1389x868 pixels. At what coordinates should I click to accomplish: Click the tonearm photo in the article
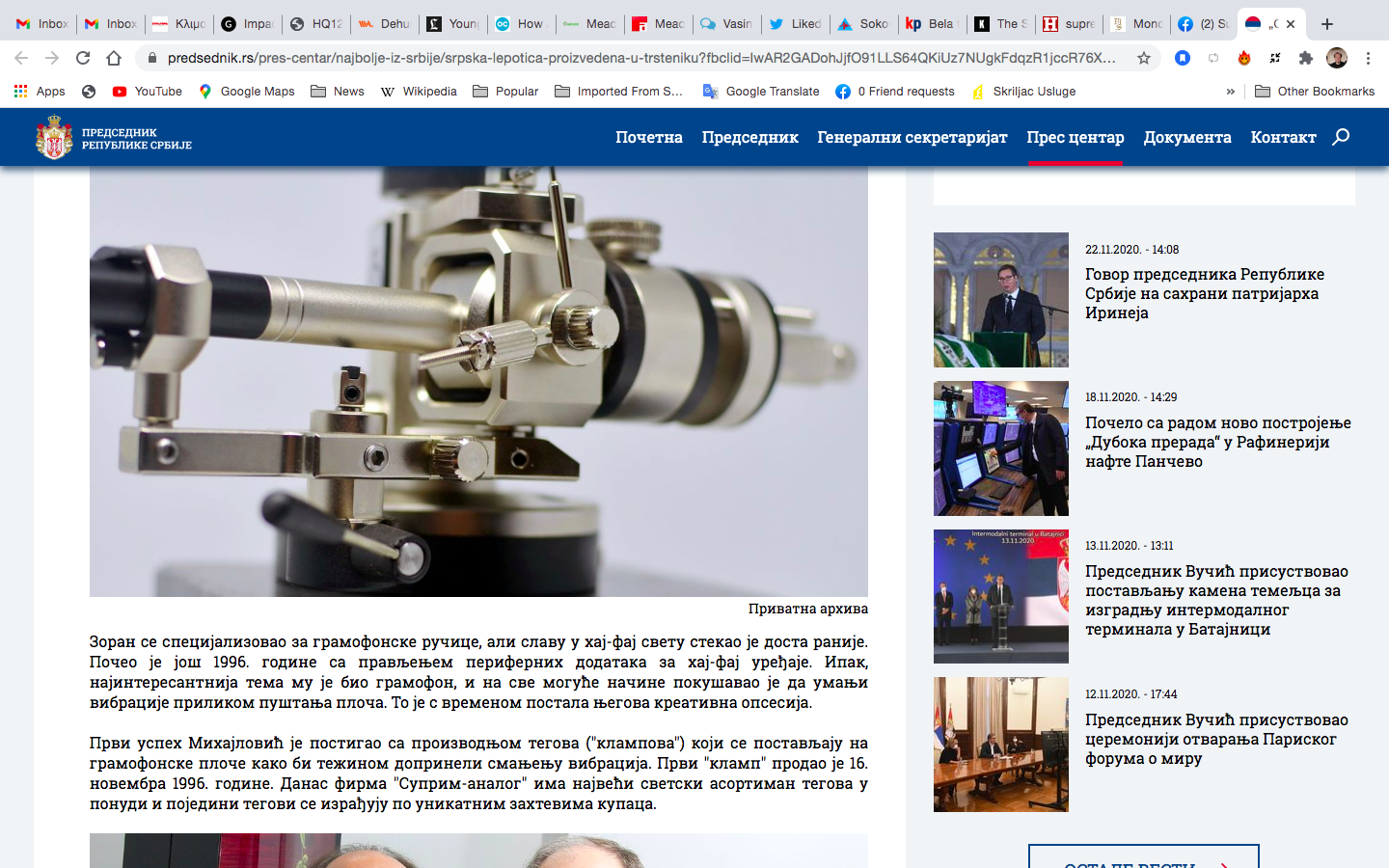[x=478, y=381]
